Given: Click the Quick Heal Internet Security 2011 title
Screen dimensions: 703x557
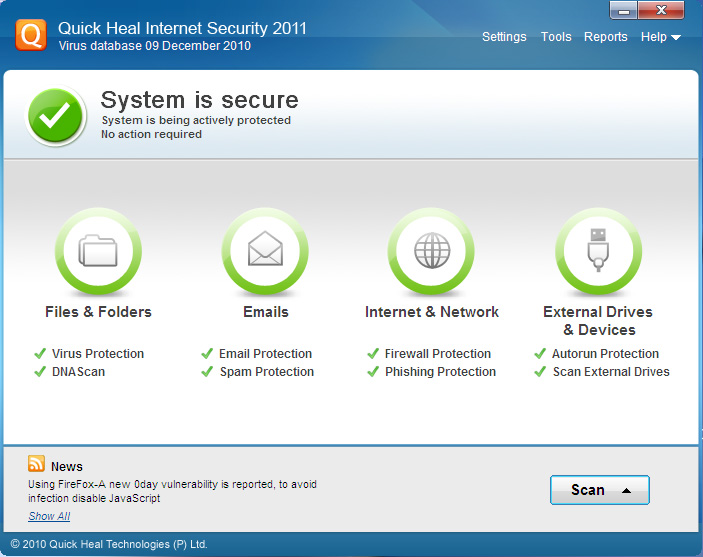Looking at the screenshot, I should click(x=182, y=28).
